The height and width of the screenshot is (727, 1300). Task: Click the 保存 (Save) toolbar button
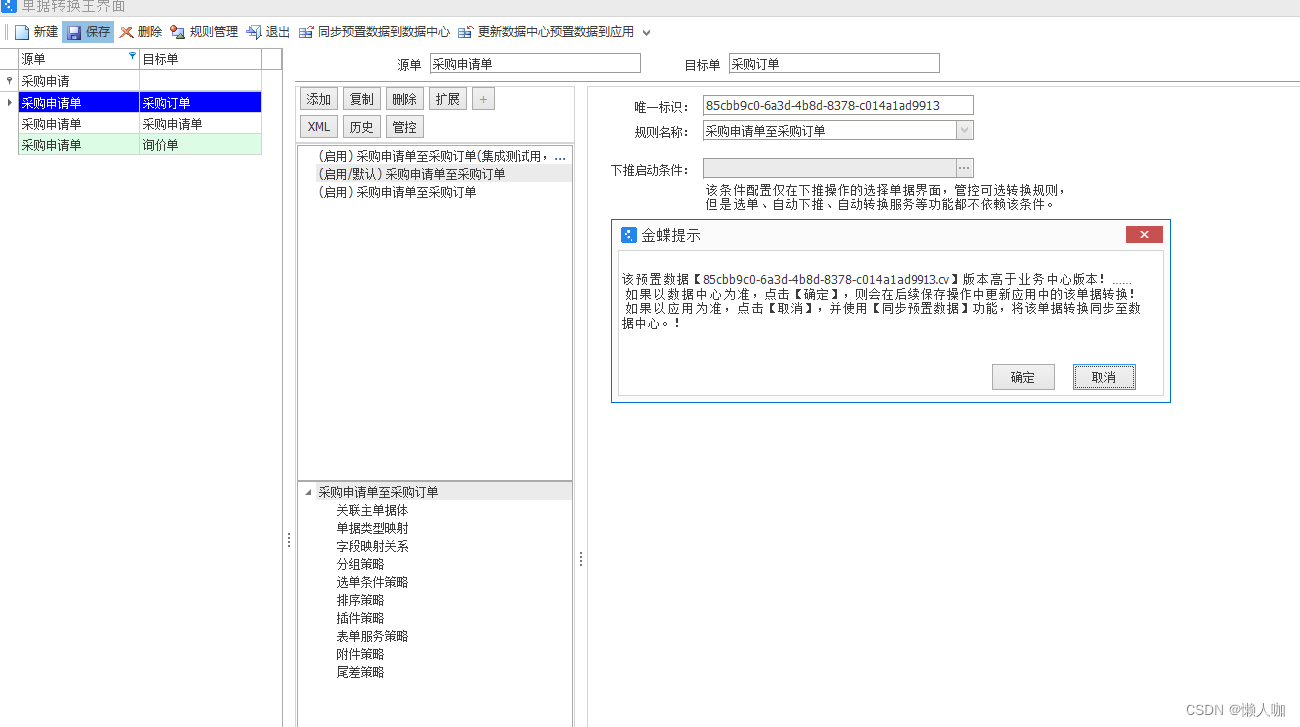coord(88,32)
